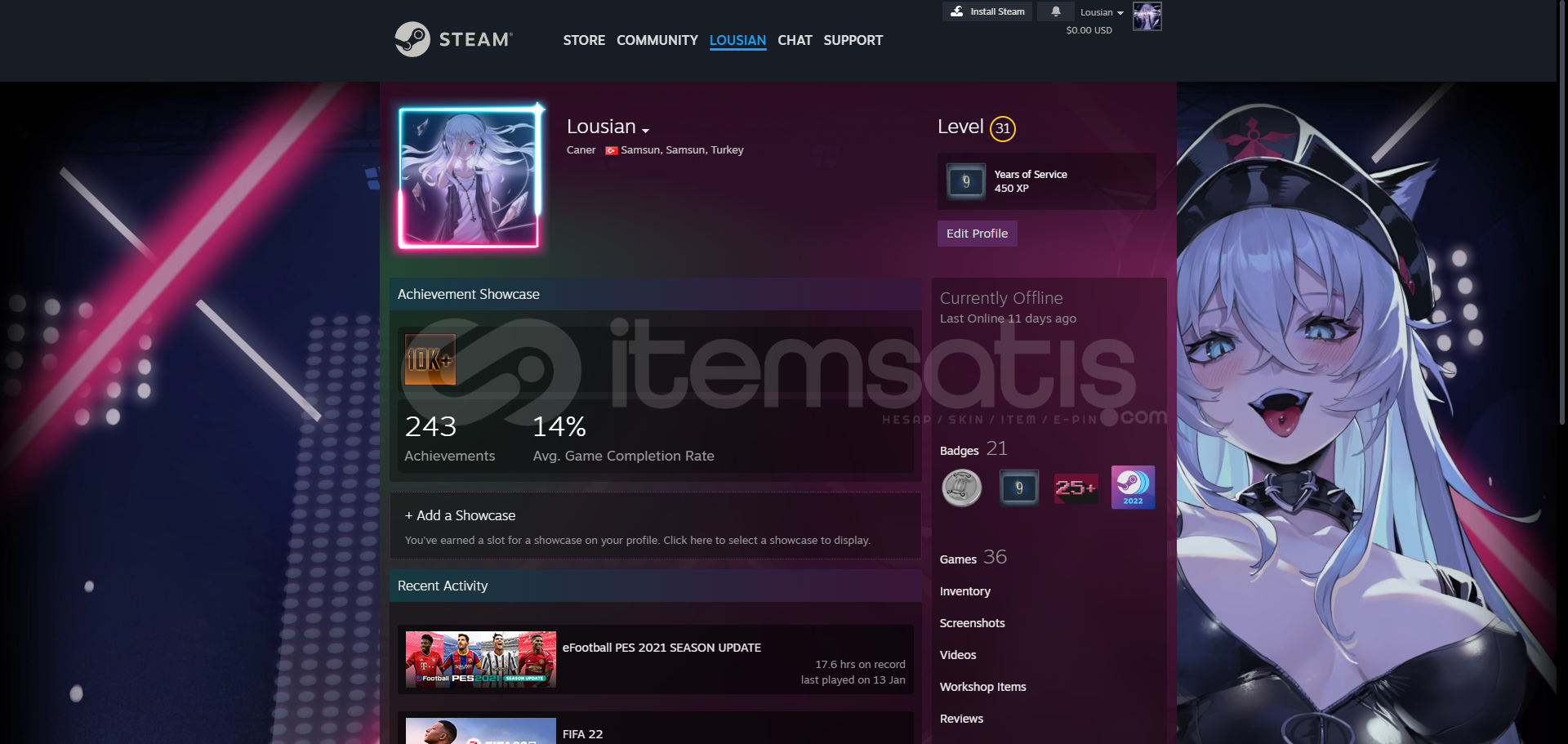Open the 25+ game collector badge

pyautogui.click(x=1076, y=488)
